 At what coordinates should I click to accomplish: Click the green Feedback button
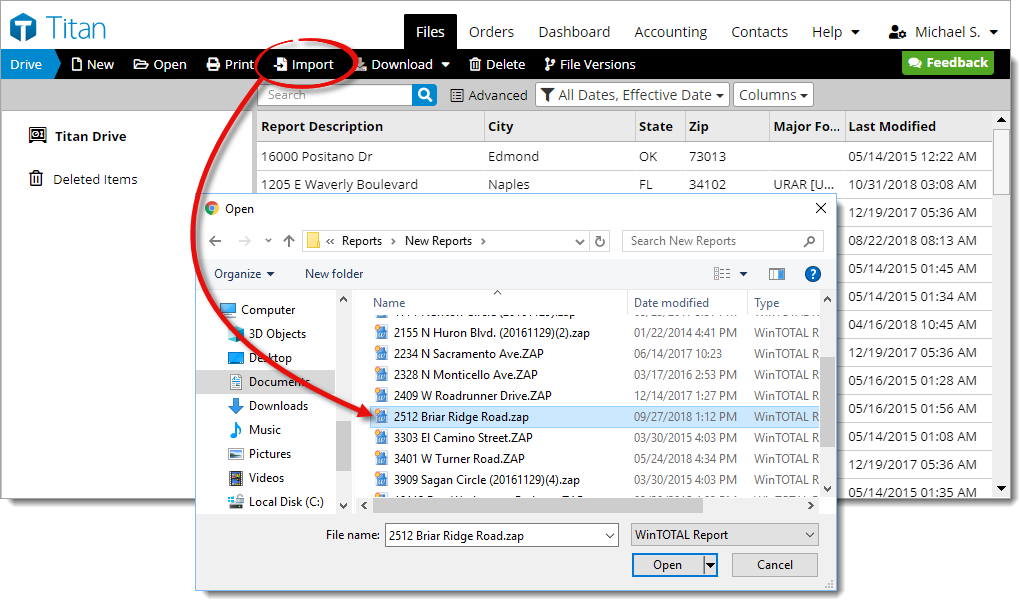point(946,63)
